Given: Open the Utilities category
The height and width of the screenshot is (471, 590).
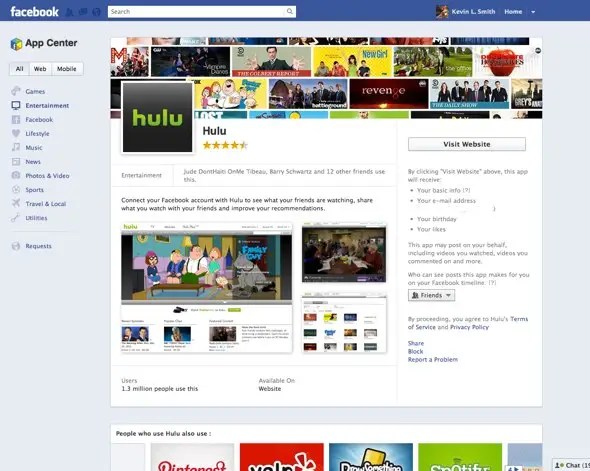Looking at the screenshot, I should tap(36, 218).
